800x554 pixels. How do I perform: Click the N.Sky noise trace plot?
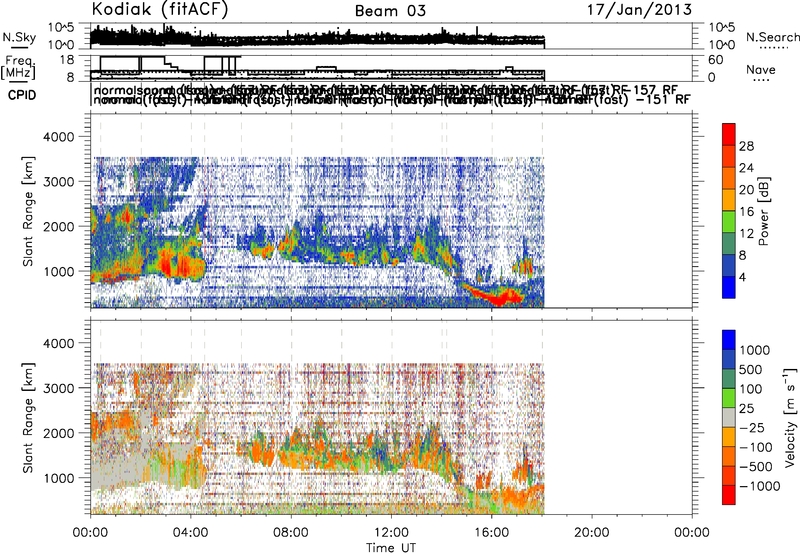click(317, 36)
